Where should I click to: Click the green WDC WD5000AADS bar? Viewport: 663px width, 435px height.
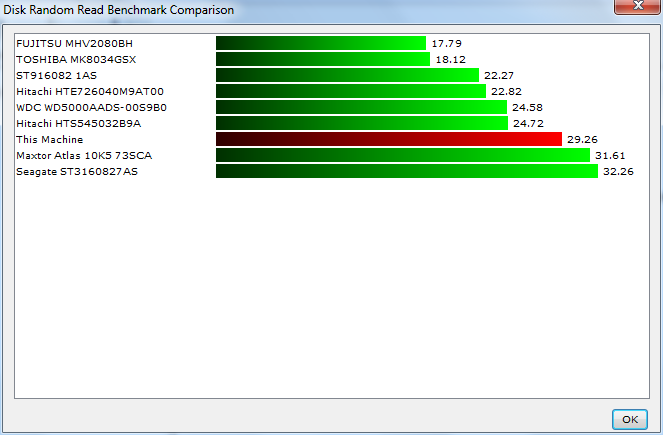pos(362,107)
